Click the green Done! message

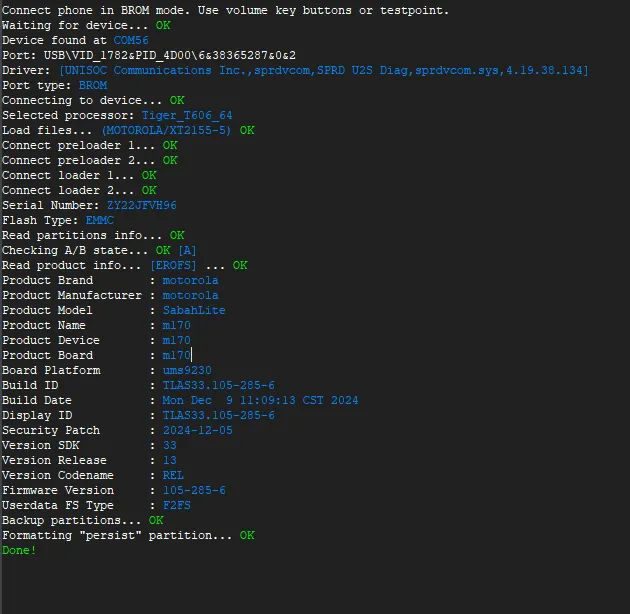(19, 550)
